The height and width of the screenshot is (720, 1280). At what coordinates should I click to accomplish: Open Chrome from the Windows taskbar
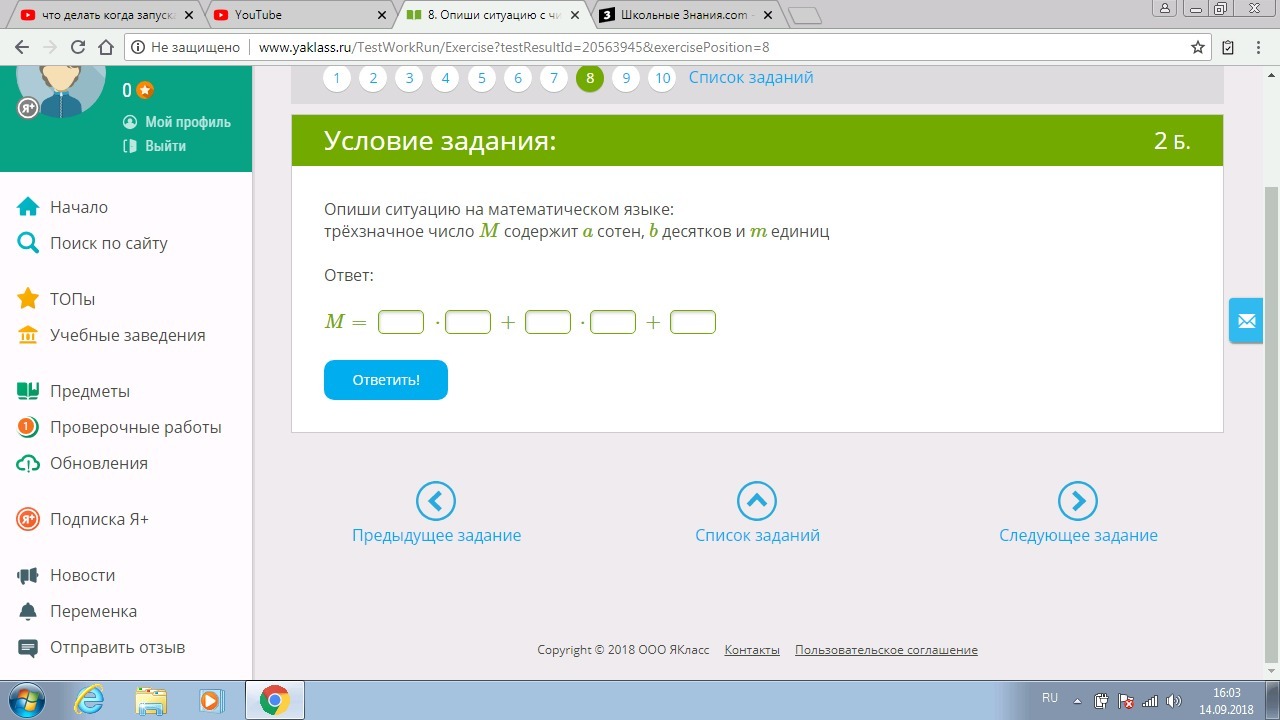pos(274,700)
